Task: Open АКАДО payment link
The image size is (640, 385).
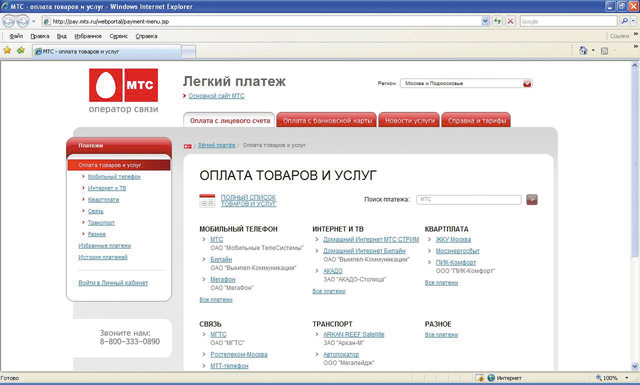Action: 333,271
